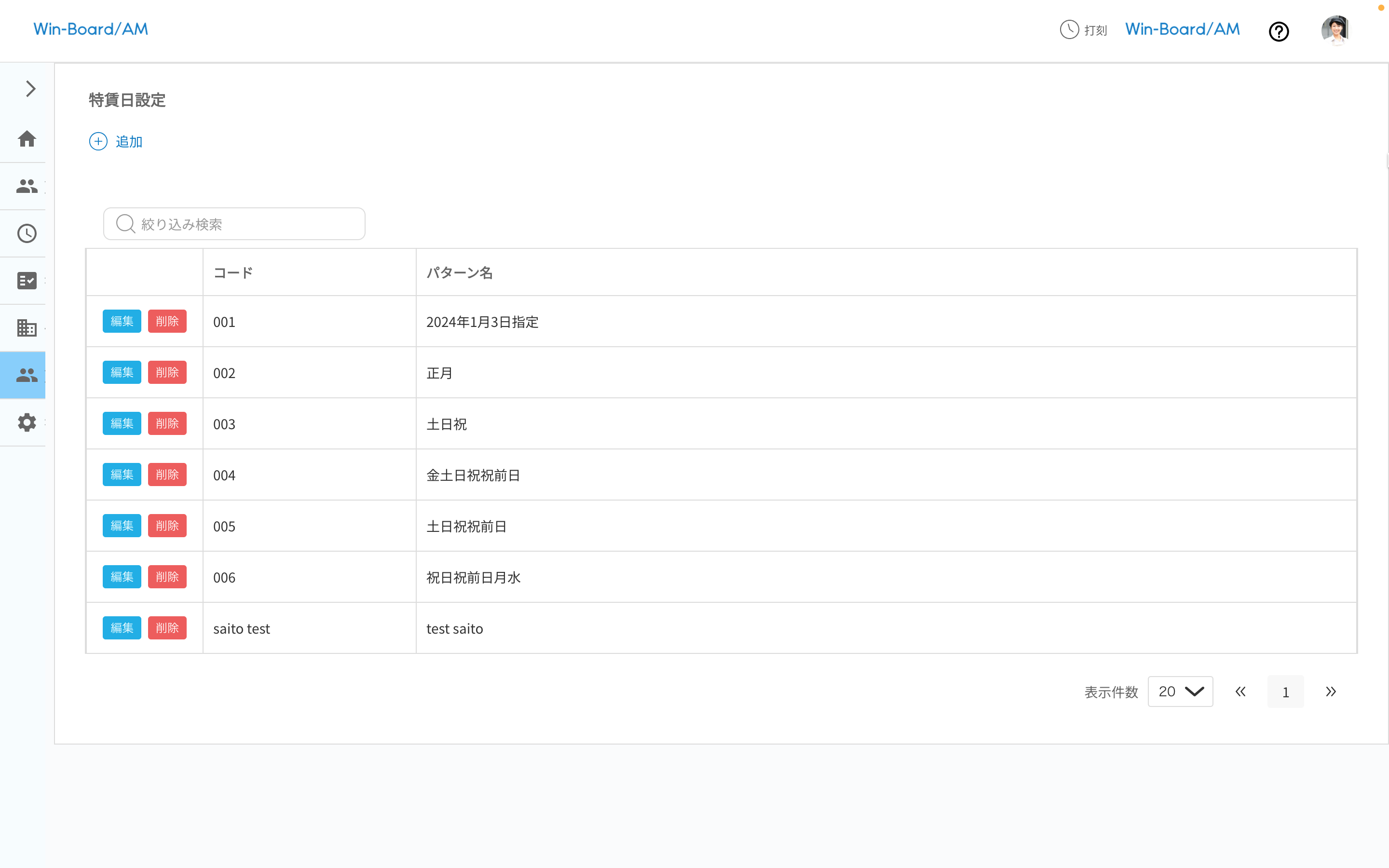Open the 表示件数 20 dropdown

click(1180, 692)
